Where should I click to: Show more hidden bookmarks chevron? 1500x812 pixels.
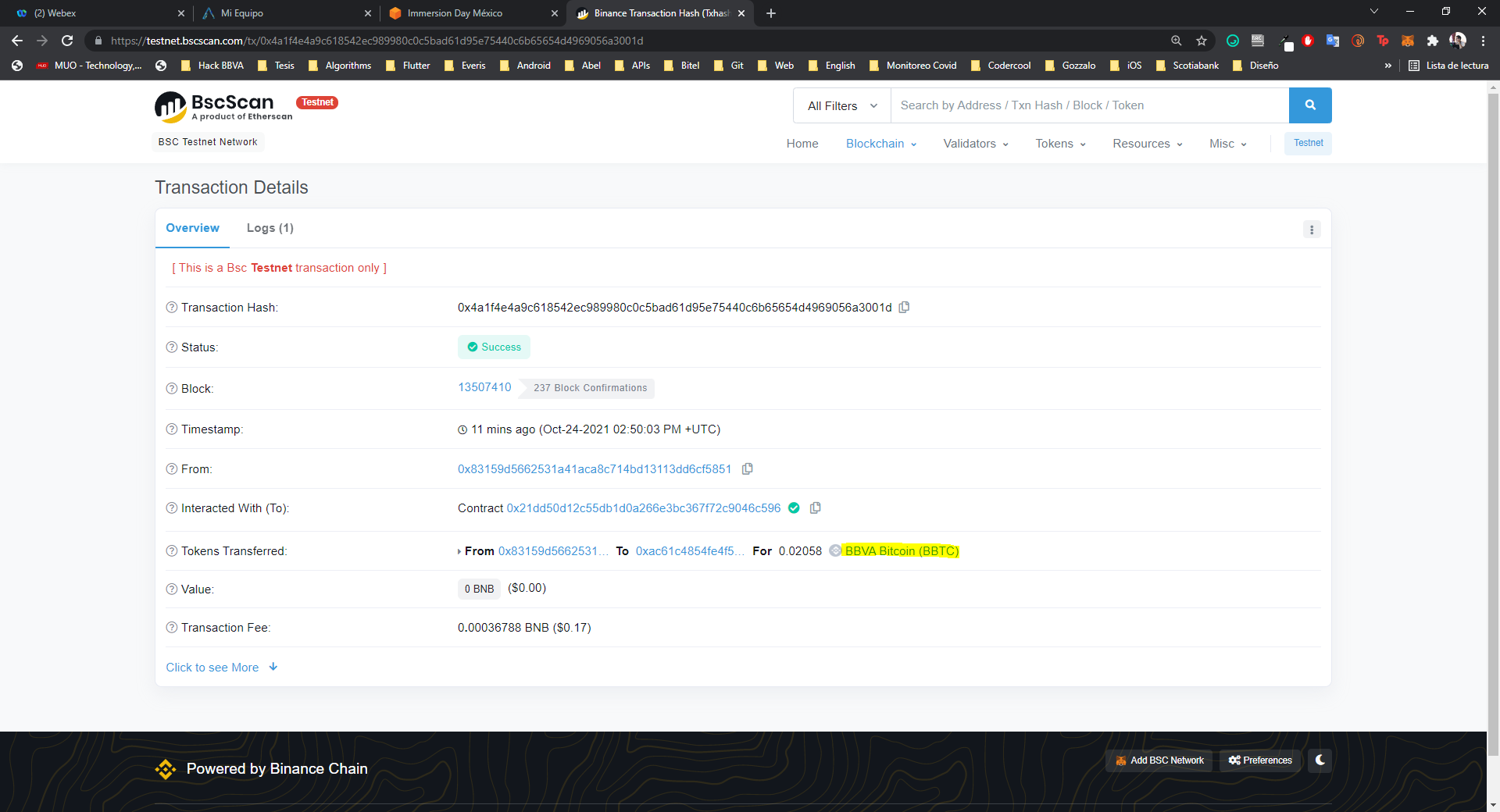(x=1387, y=66)
